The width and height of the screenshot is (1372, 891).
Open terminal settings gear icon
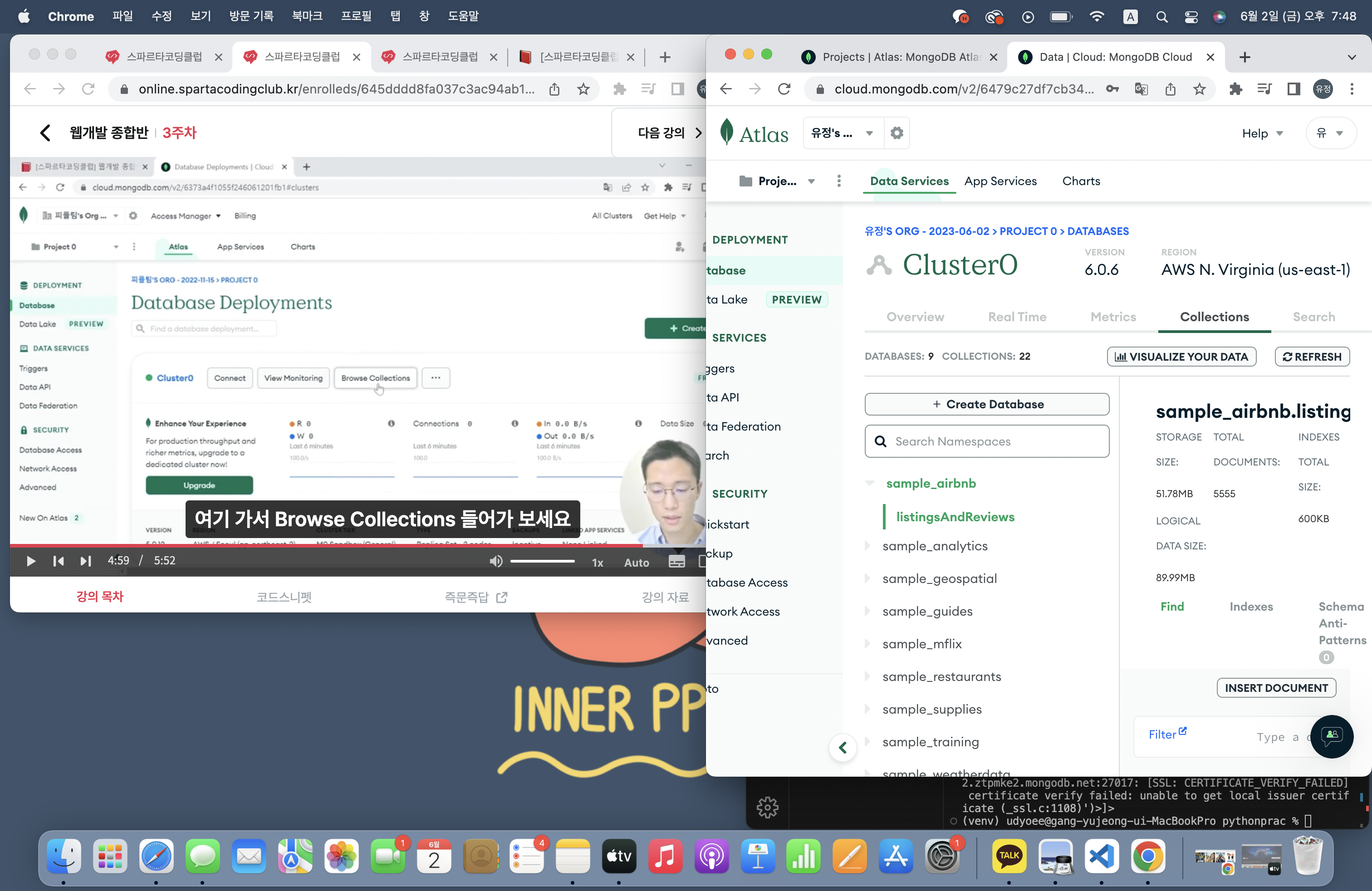pos(767,808)
